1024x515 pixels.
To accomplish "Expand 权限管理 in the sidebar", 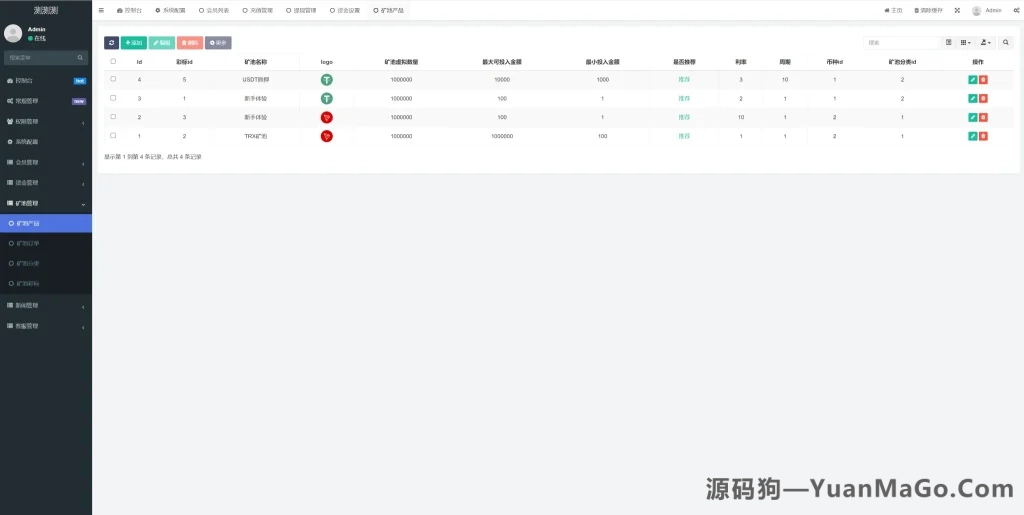I will 46,122.
